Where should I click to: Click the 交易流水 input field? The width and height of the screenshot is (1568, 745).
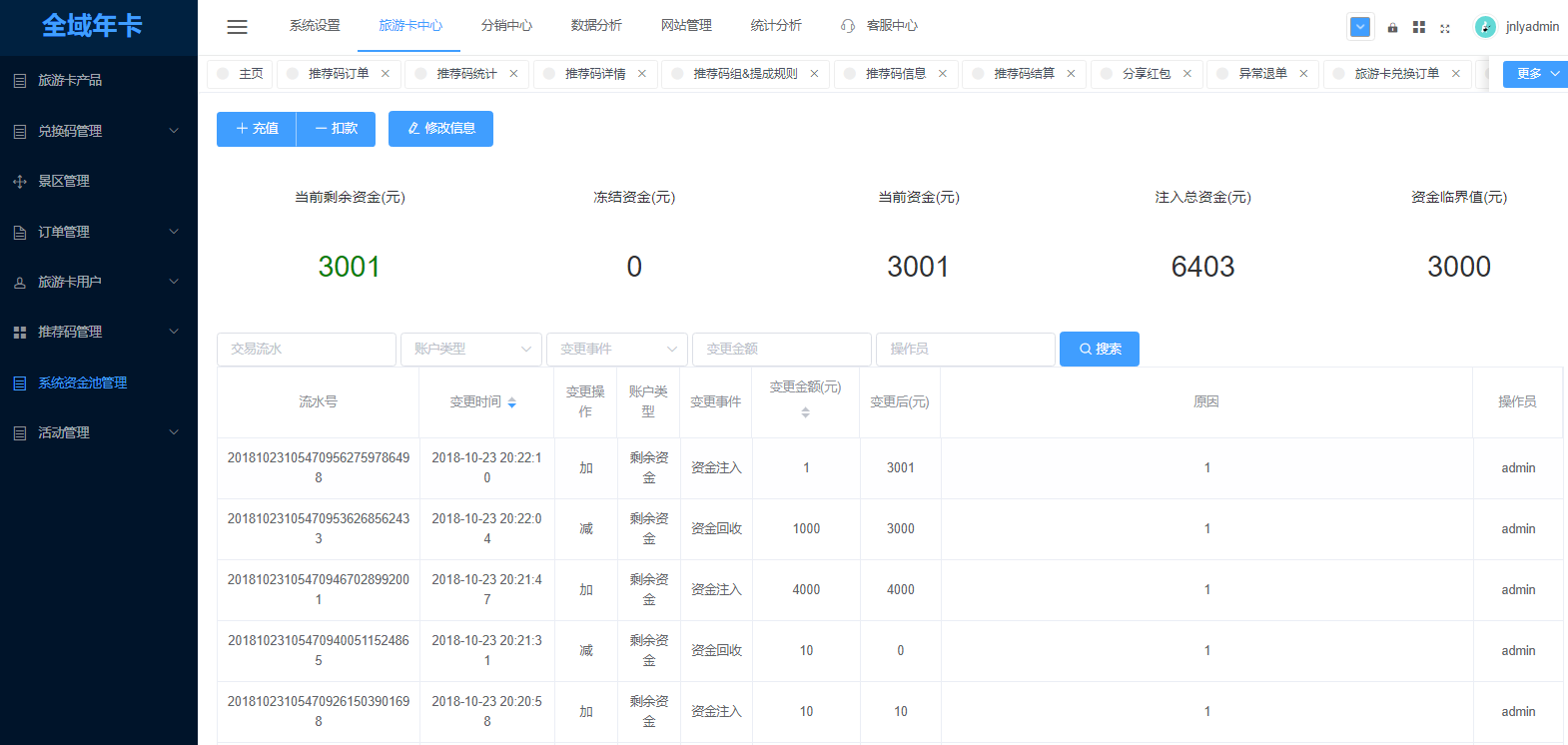306,349
